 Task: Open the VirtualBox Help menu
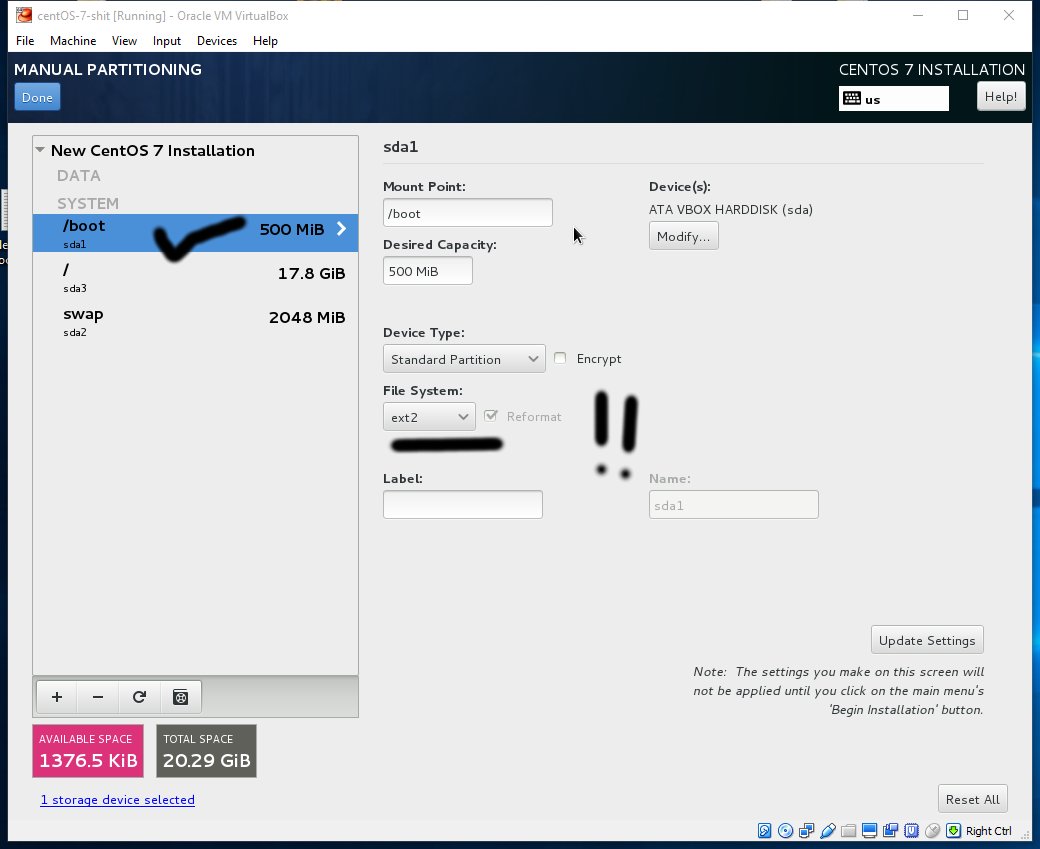coord(265,40)
